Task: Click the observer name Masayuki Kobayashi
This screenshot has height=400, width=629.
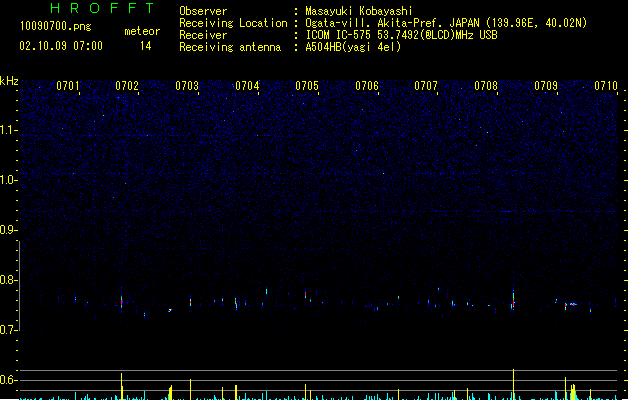Action: tap(359, 11)
